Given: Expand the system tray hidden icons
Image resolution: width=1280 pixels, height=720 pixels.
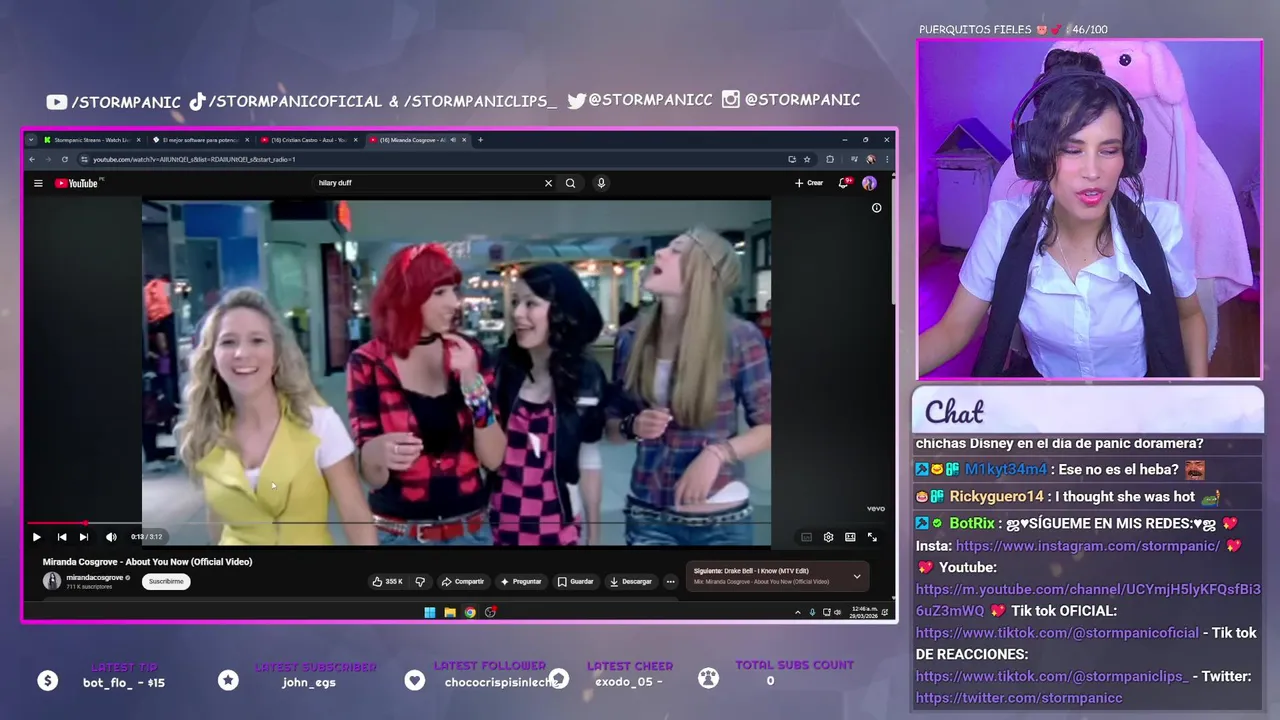Looking at the screenshot, I should pyautogui.click(x=798, y=612).
